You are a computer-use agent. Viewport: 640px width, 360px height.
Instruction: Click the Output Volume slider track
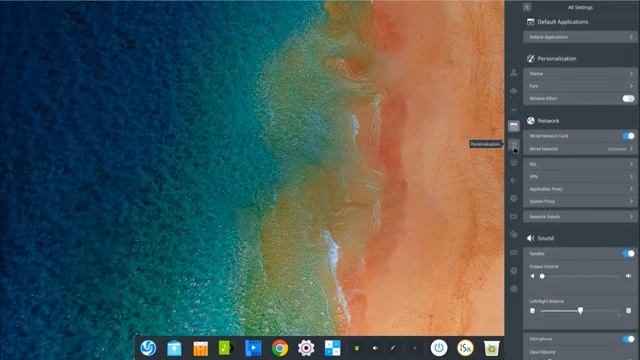tap(580, 276)
